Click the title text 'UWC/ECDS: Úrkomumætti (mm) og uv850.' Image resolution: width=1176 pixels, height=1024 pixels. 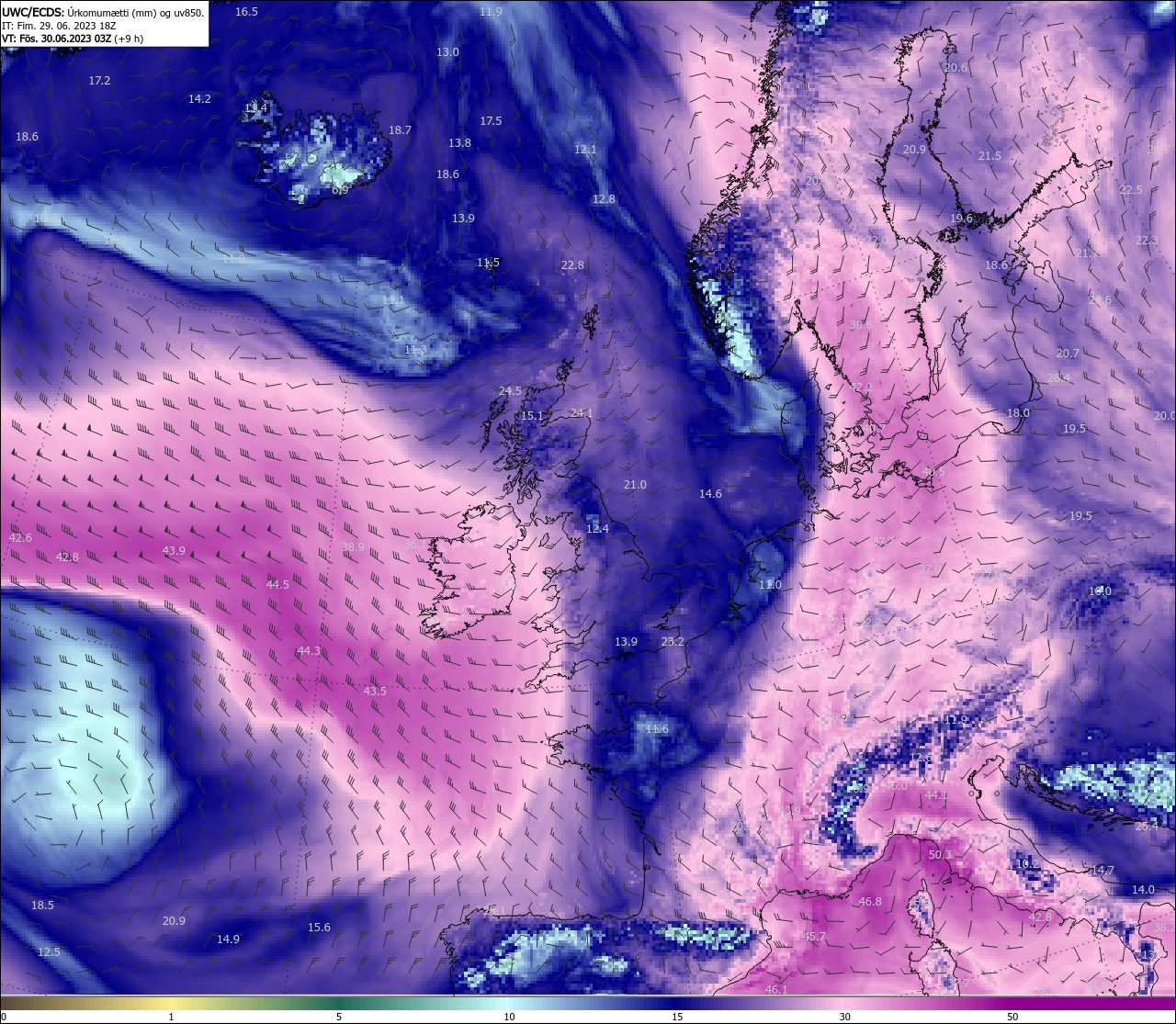pyautogui.click(x=103, y=13)
